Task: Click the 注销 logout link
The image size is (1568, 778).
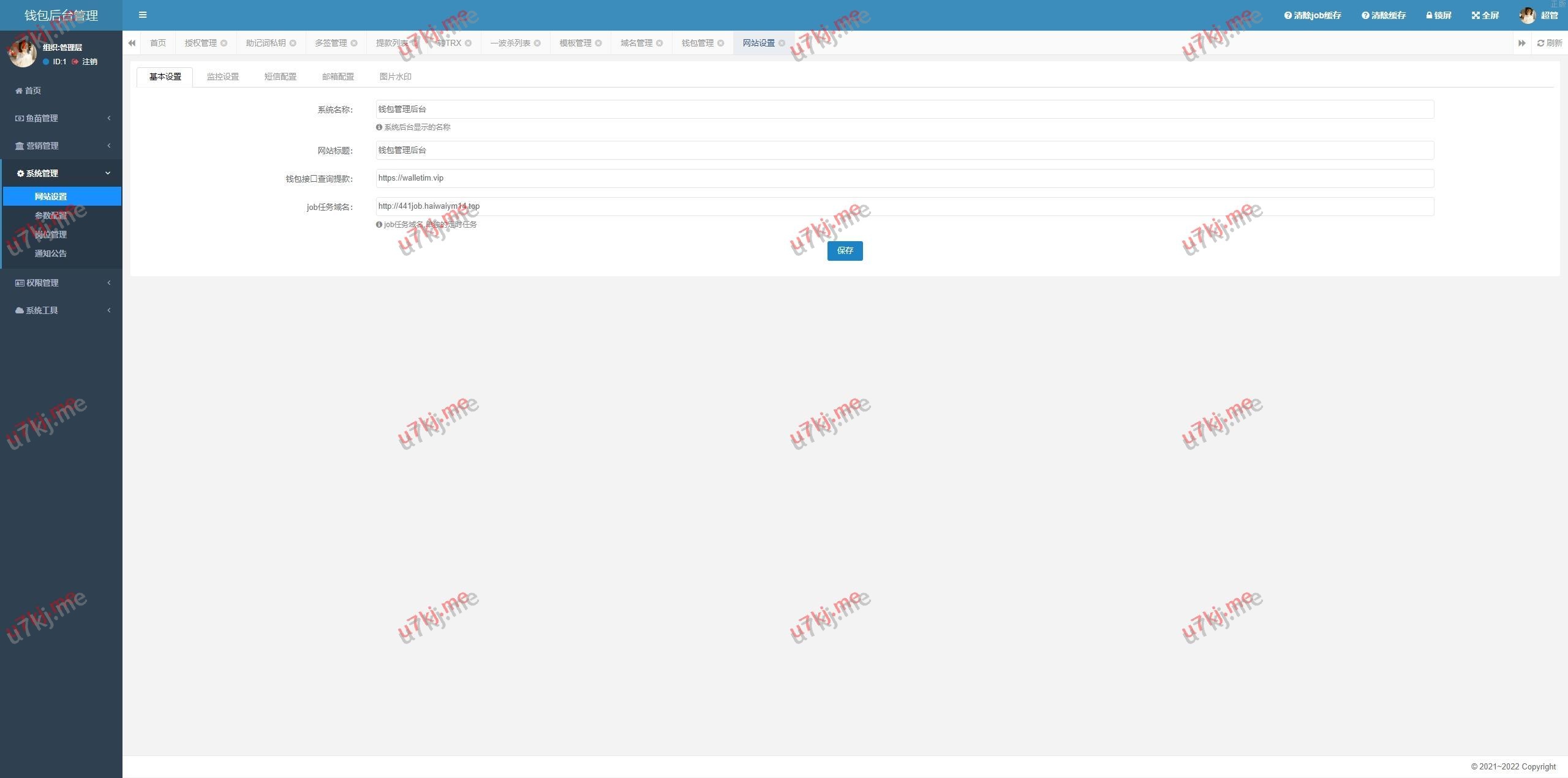Action: tap(89, 62)
